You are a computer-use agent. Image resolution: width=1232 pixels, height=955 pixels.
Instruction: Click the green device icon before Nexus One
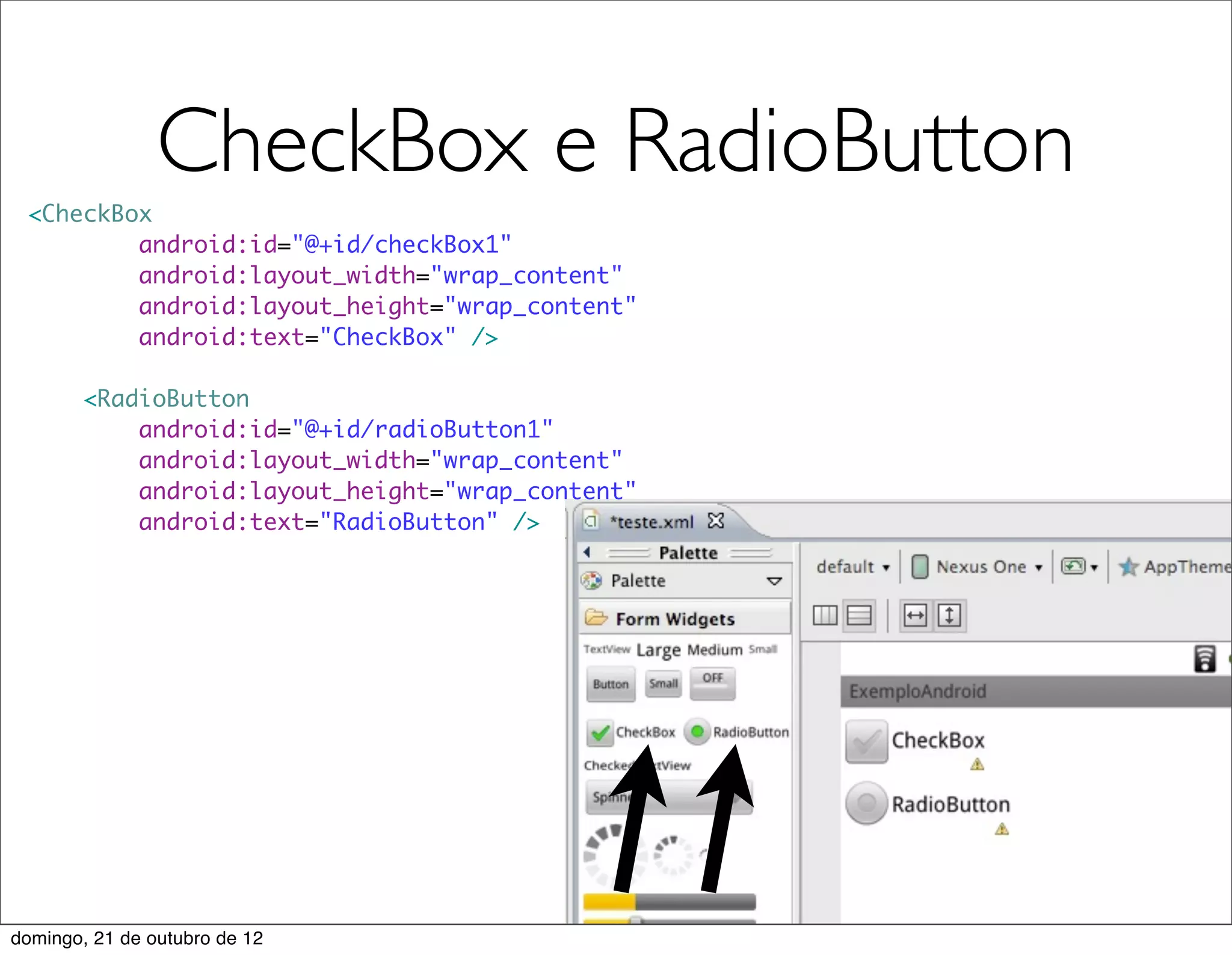pos(919,567)
